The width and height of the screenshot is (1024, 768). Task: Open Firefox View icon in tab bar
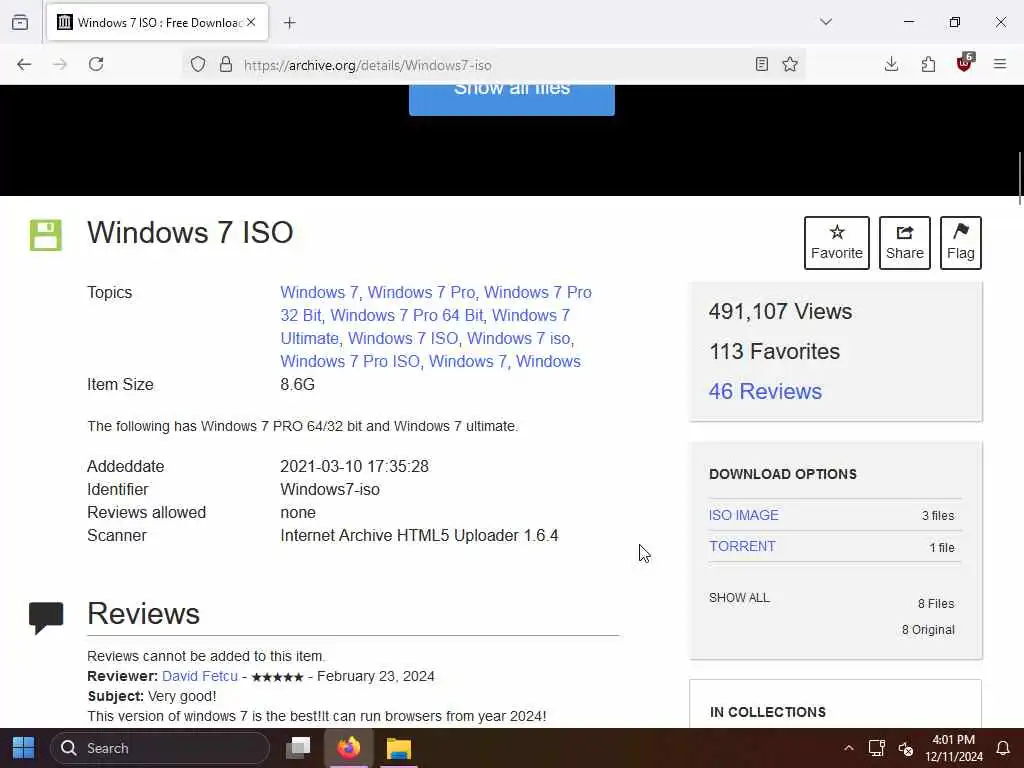(20, 22)
